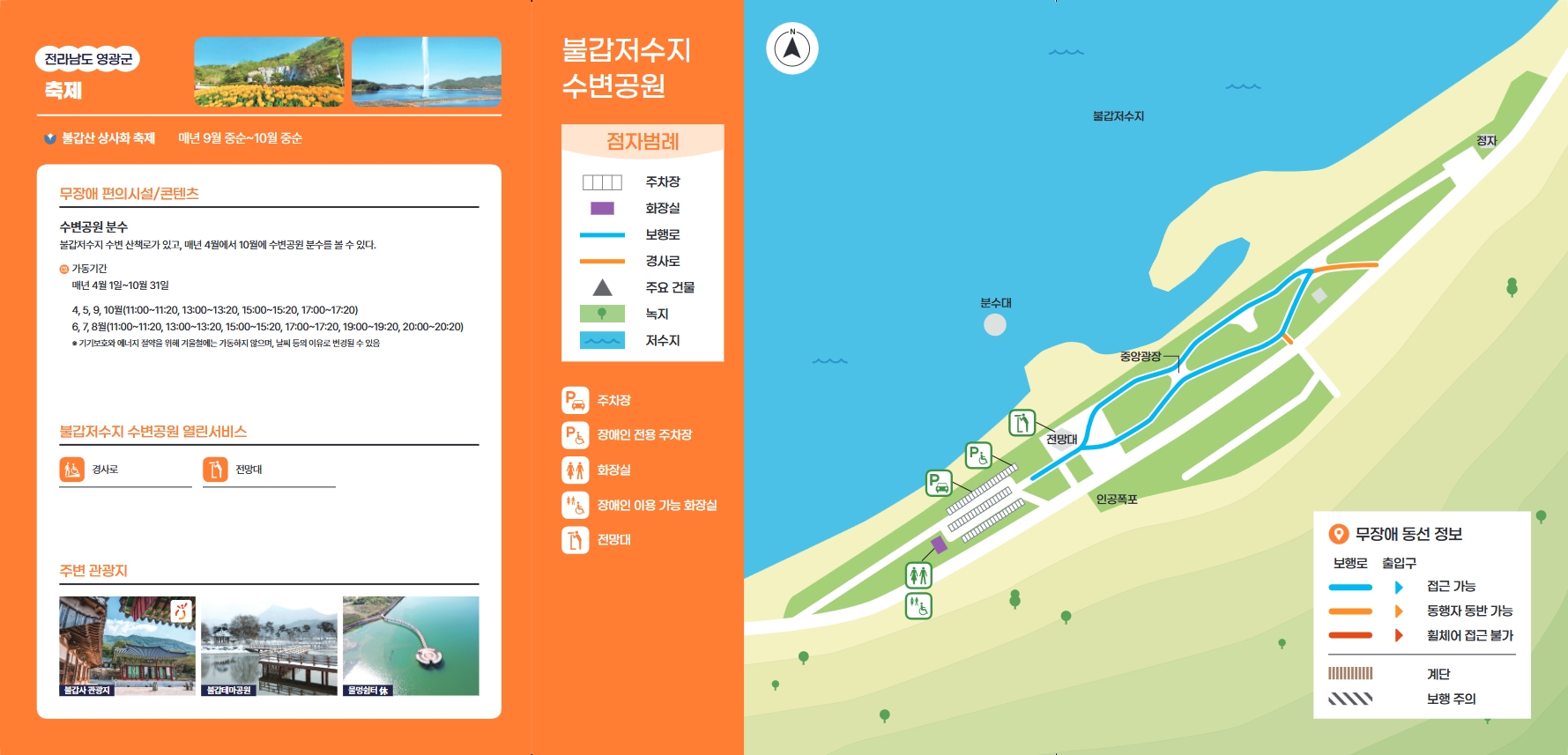Click the car parking marker on the map
1568x755 pixels.
939,483
